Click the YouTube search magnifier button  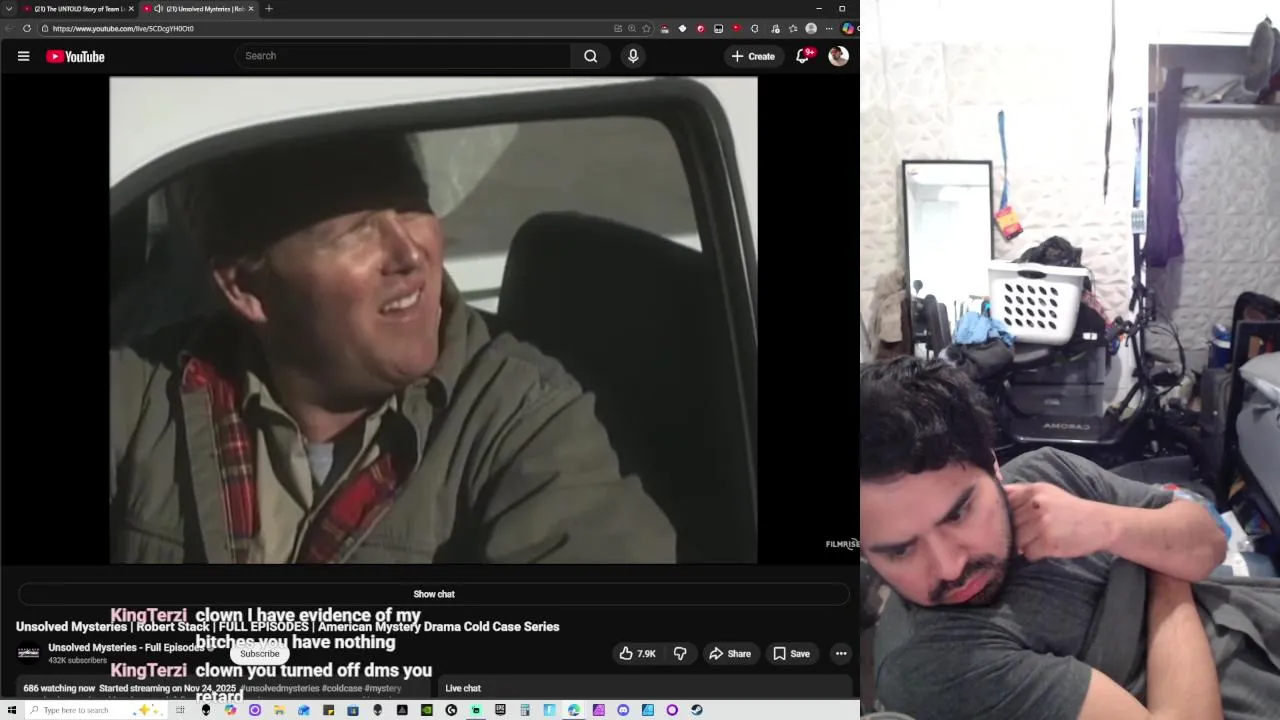pos(591,56)
